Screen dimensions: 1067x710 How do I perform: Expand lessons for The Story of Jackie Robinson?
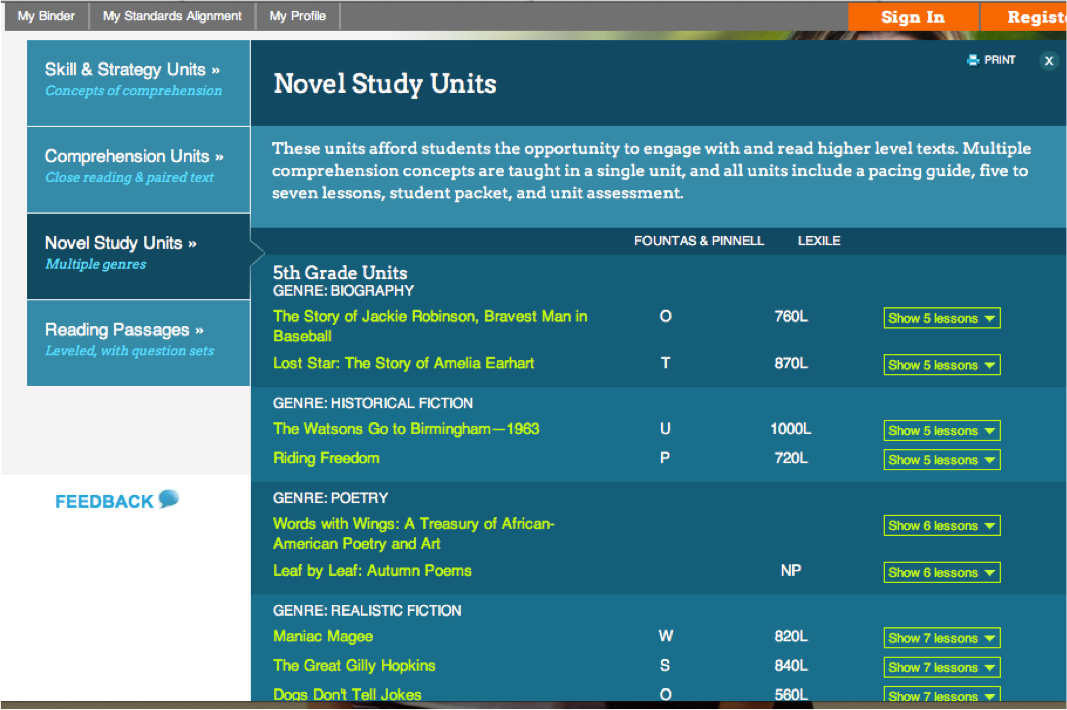(x=942, y=318)
